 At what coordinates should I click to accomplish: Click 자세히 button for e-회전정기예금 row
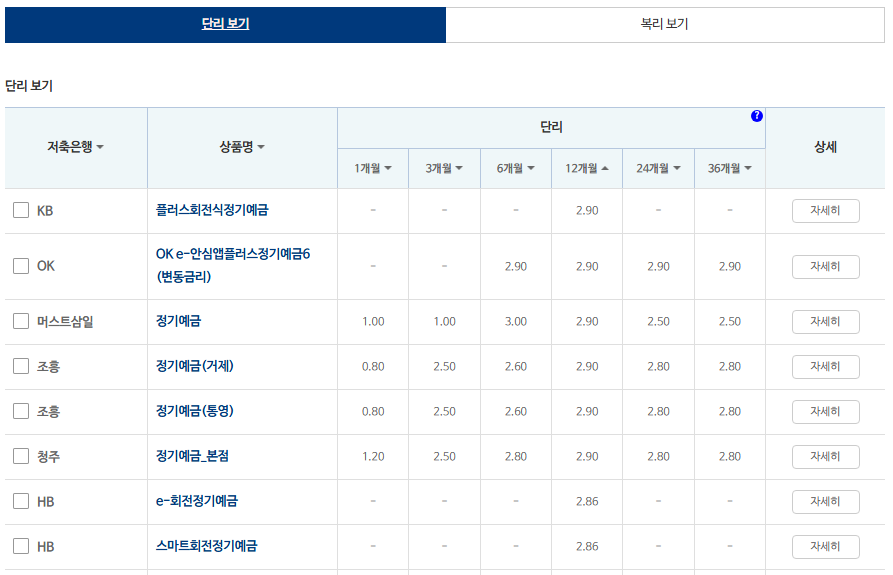click(x=825, y=502)
